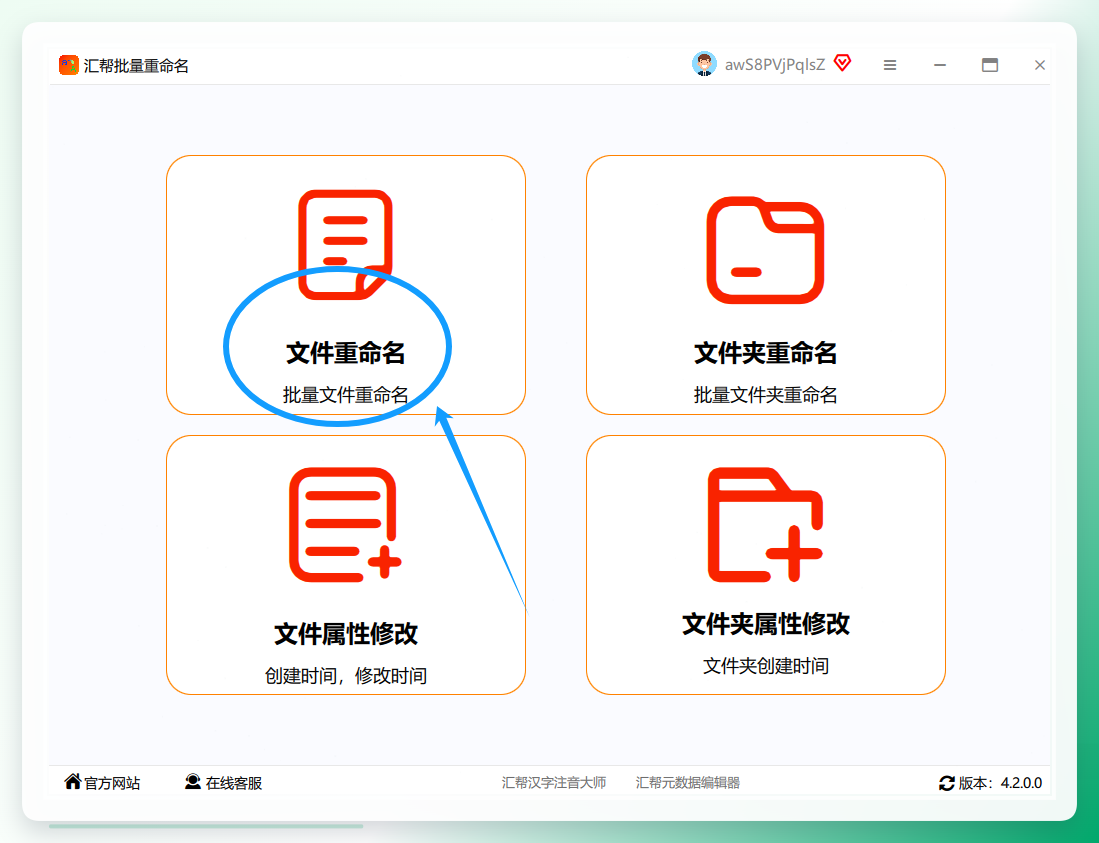Open the hamburger menu in title bar

pos(890,65)
